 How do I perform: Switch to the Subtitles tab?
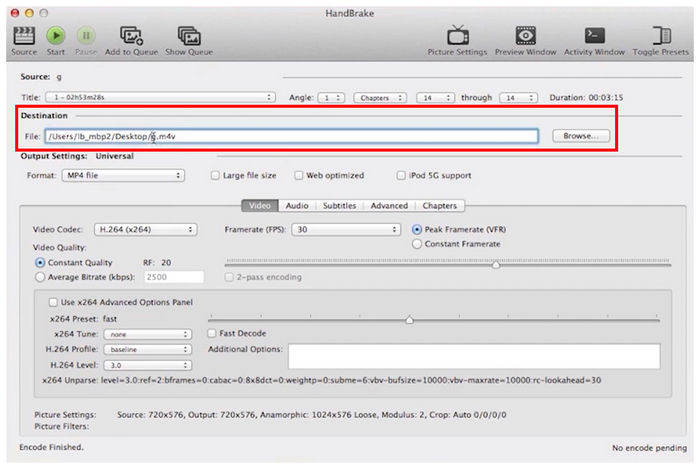[339, 206]
